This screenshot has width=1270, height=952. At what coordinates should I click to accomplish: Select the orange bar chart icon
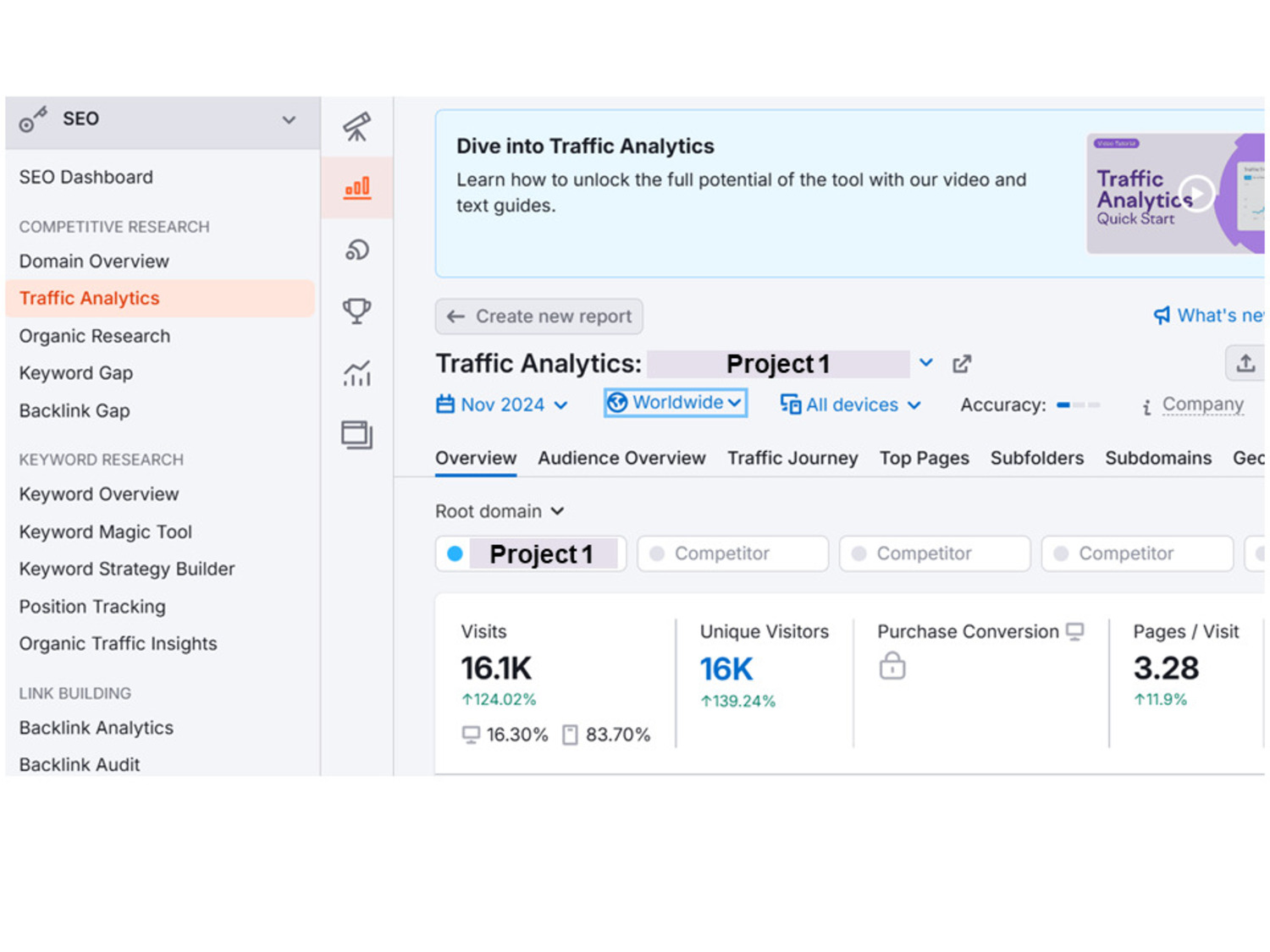coord(356,188)
